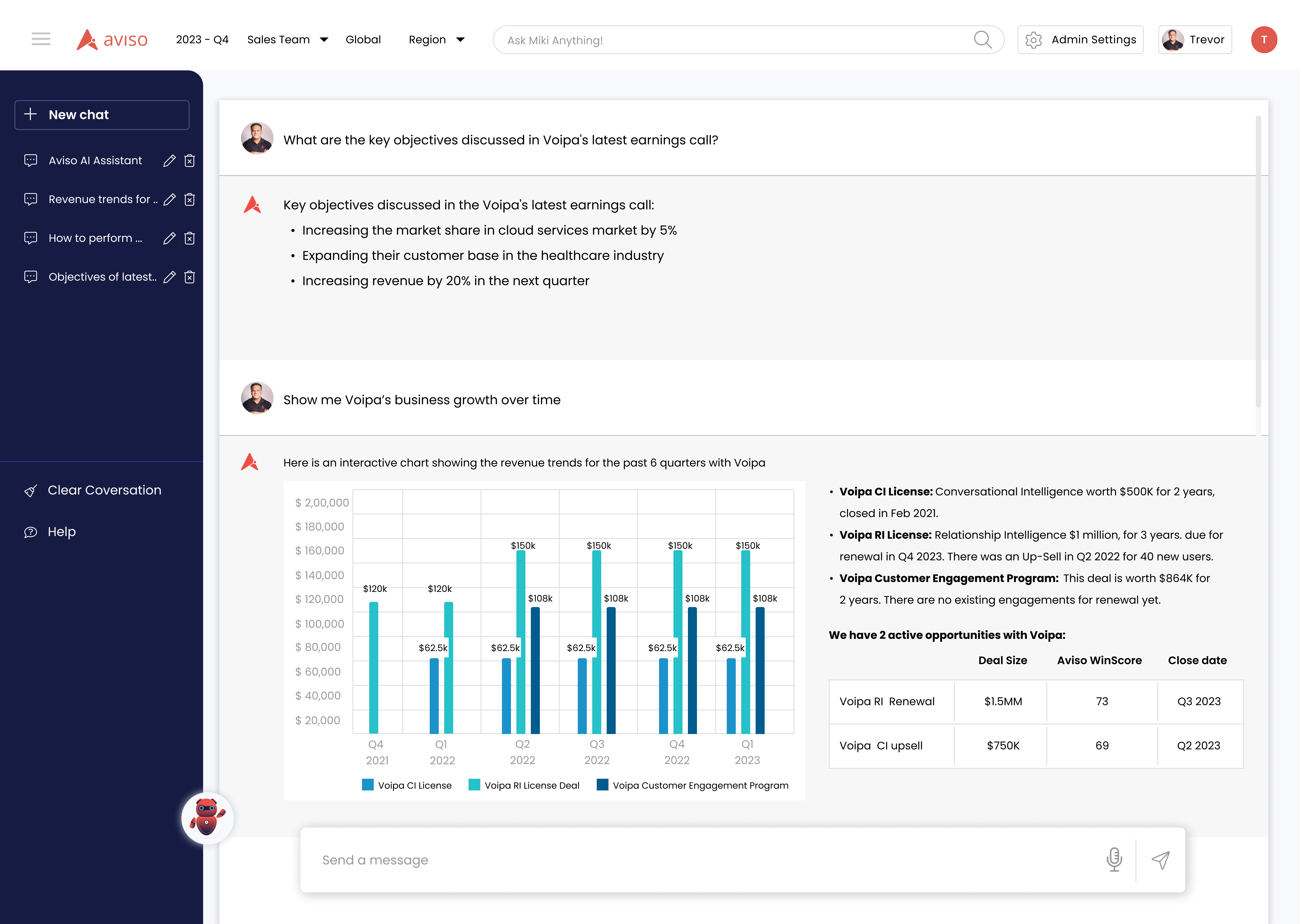Delete the Objectives of latest chat
The height and width of the screenshot is (924, 1300).
pyautogui.click(x=190, y=277)
